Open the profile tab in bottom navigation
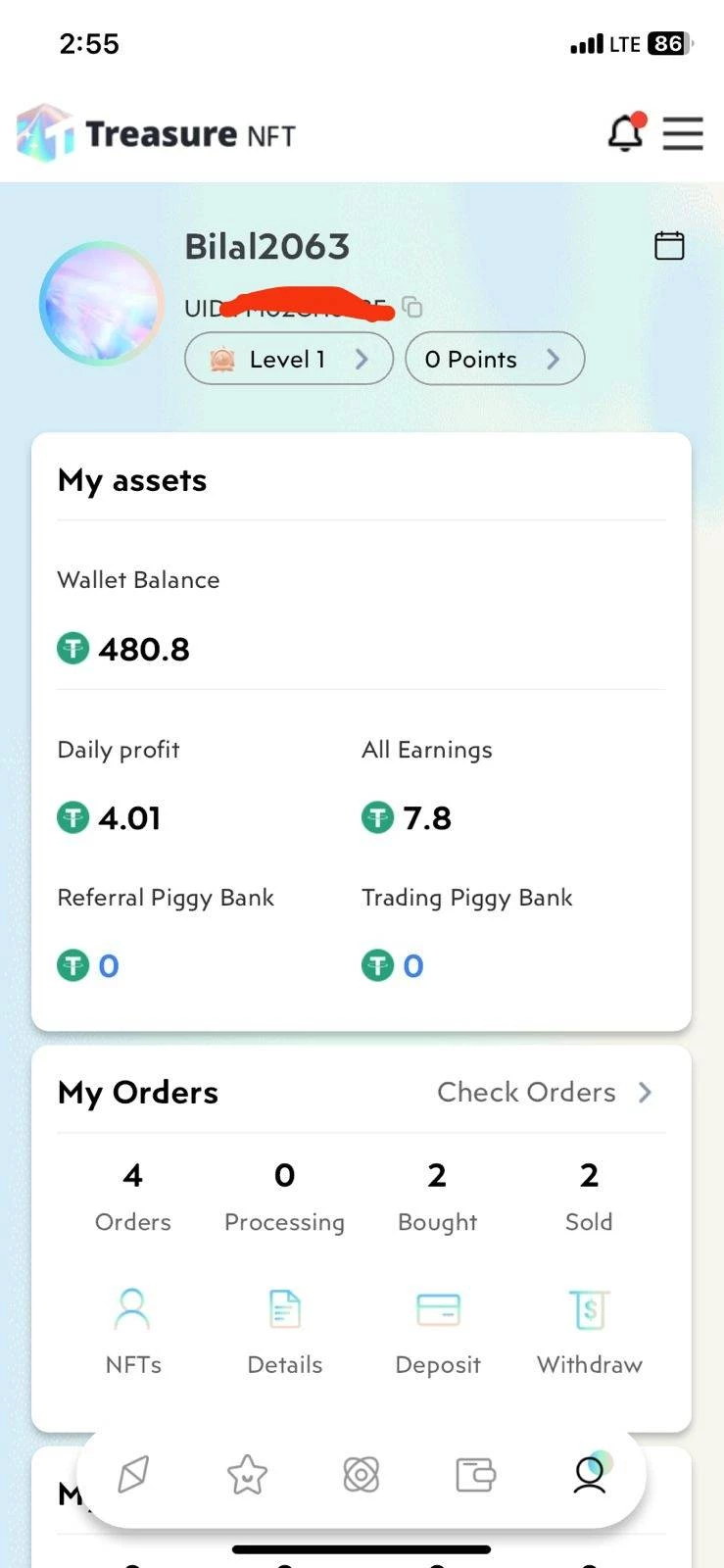The width and height of the screenshot is (724, 1568). [591, 1473]
